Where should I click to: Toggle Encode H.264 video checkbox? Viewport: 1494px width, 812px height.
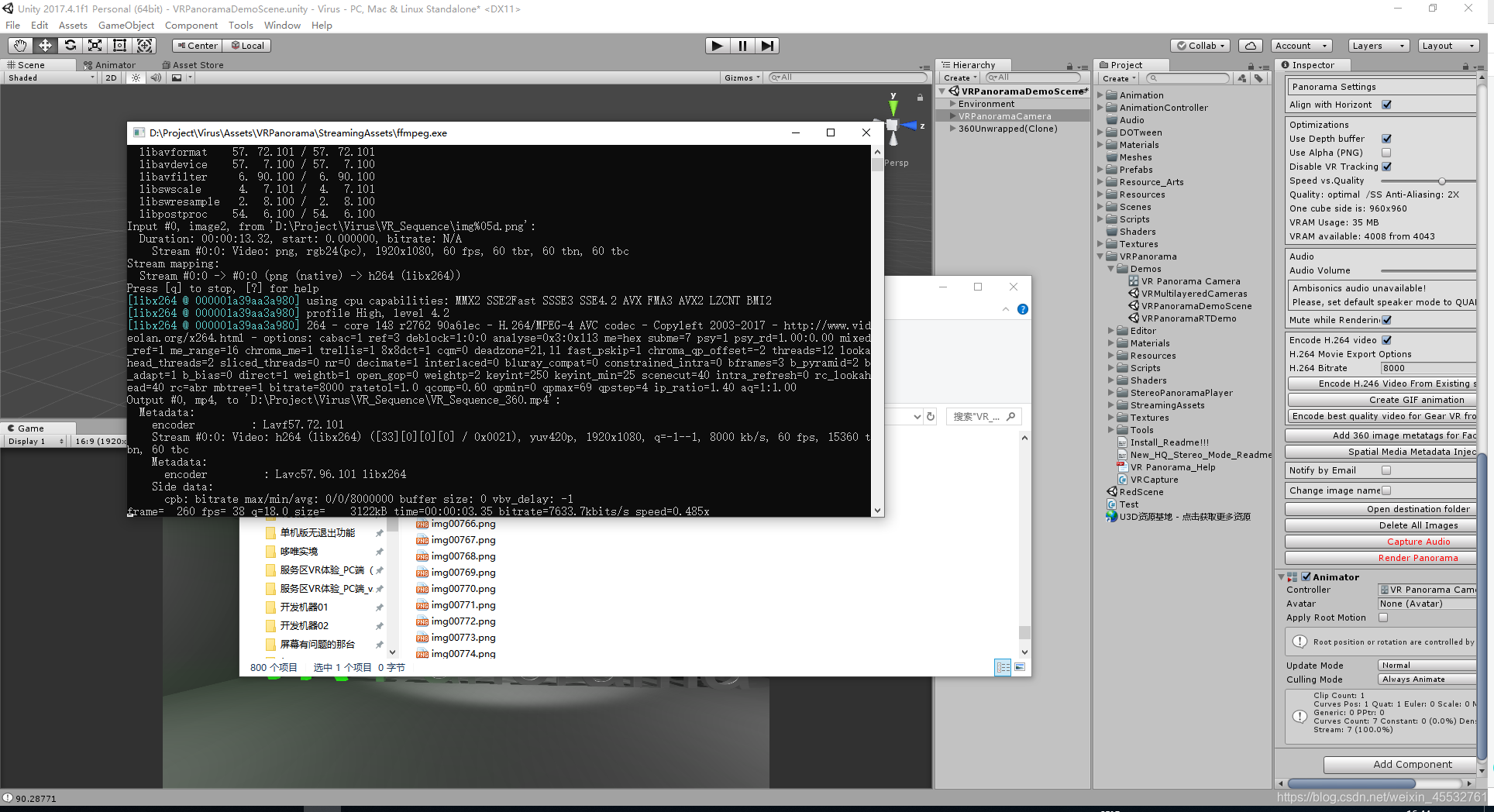[1386, 340]
